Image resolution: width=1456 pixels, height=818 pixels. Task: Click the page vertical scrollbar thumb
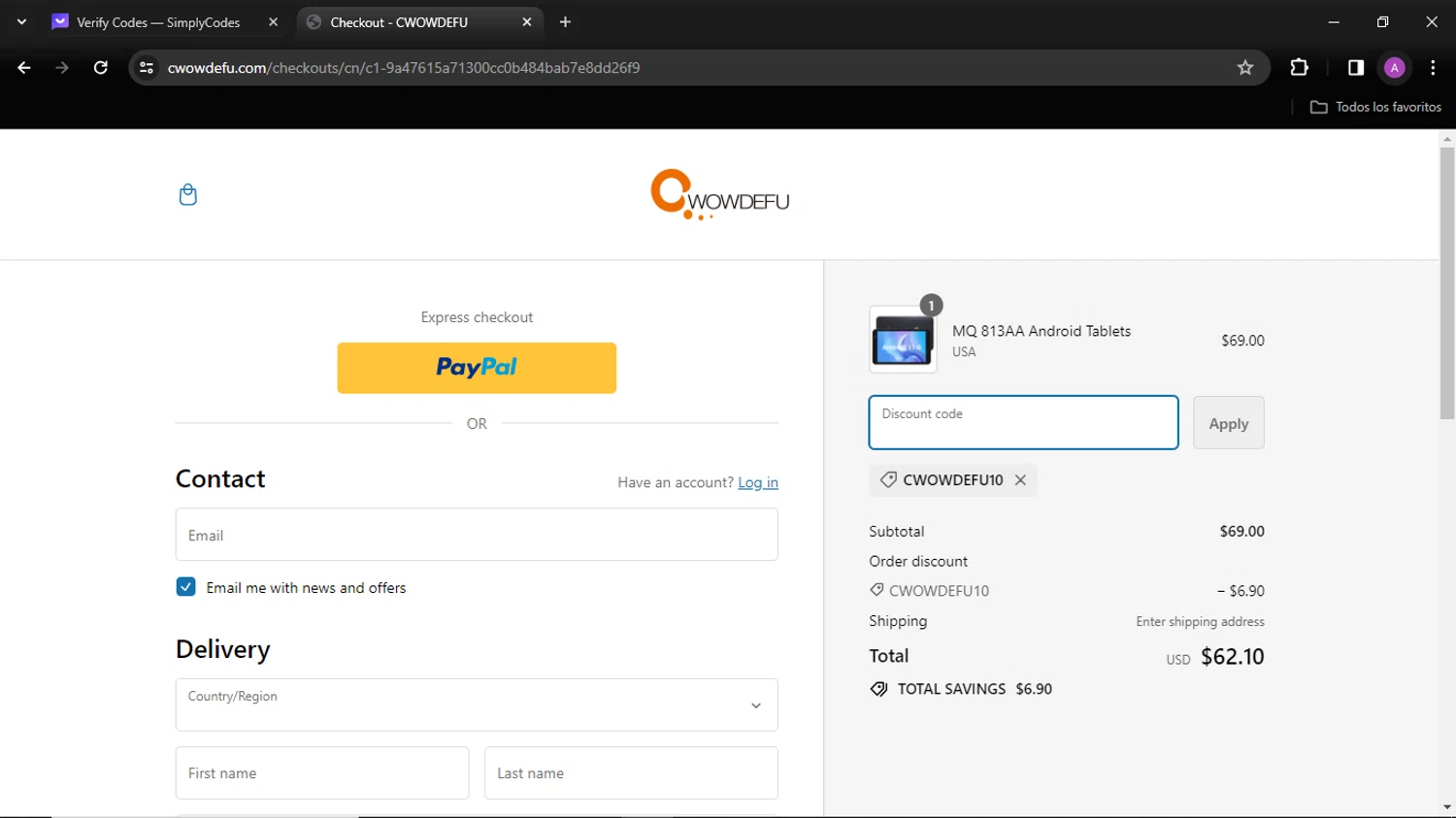coord(1447,283)
